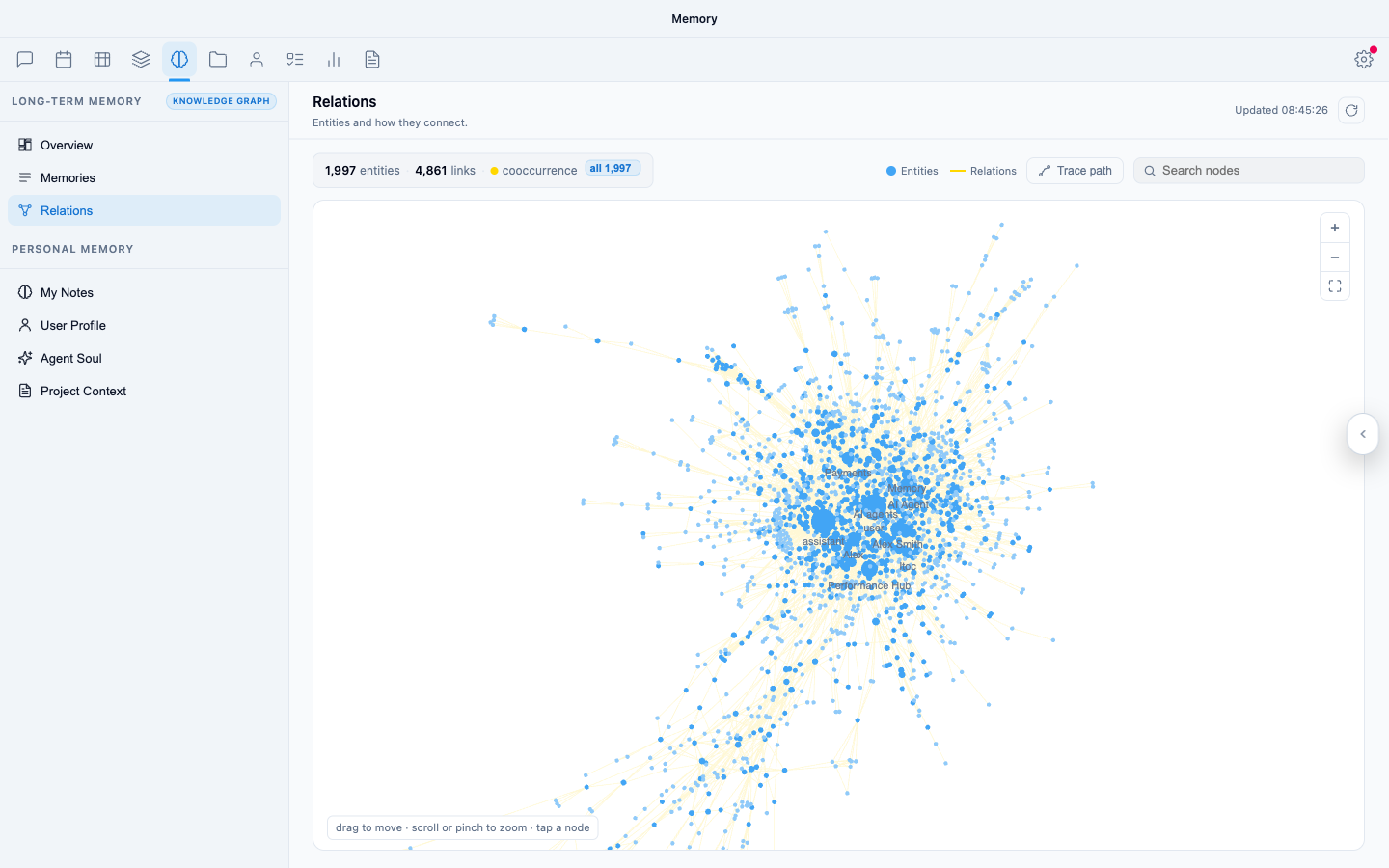Click the Trace path button
This screenshot has height=868, width=1389.
[x=1075, y=171]
